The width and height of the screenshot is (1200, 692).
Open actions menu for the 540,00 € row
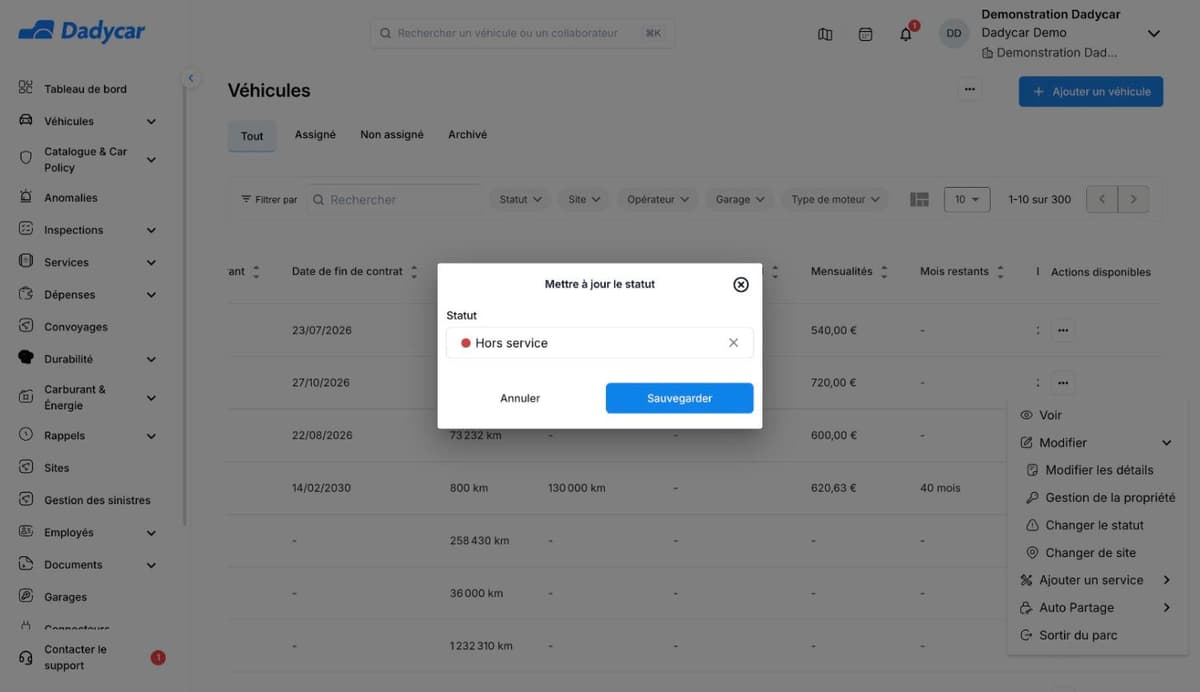1063,330
